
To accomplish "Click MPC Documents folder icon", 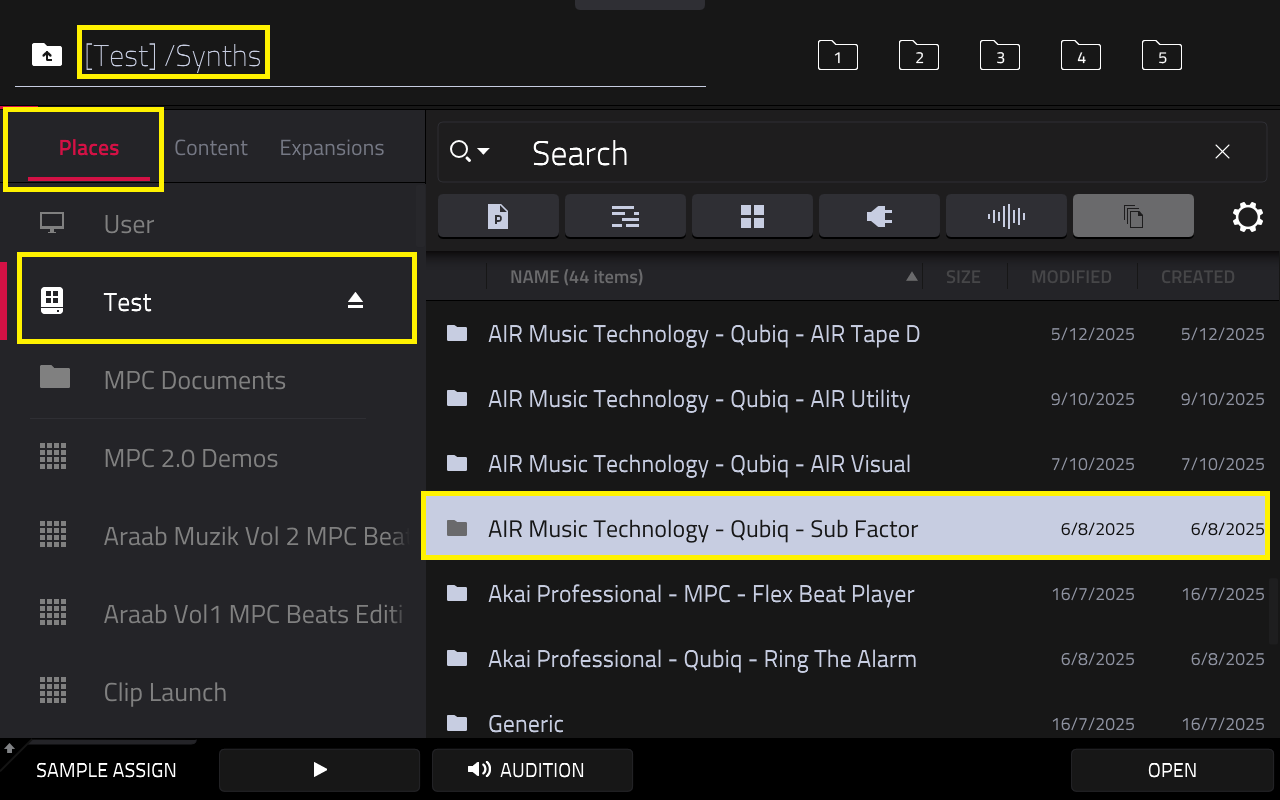I will 55,377.
